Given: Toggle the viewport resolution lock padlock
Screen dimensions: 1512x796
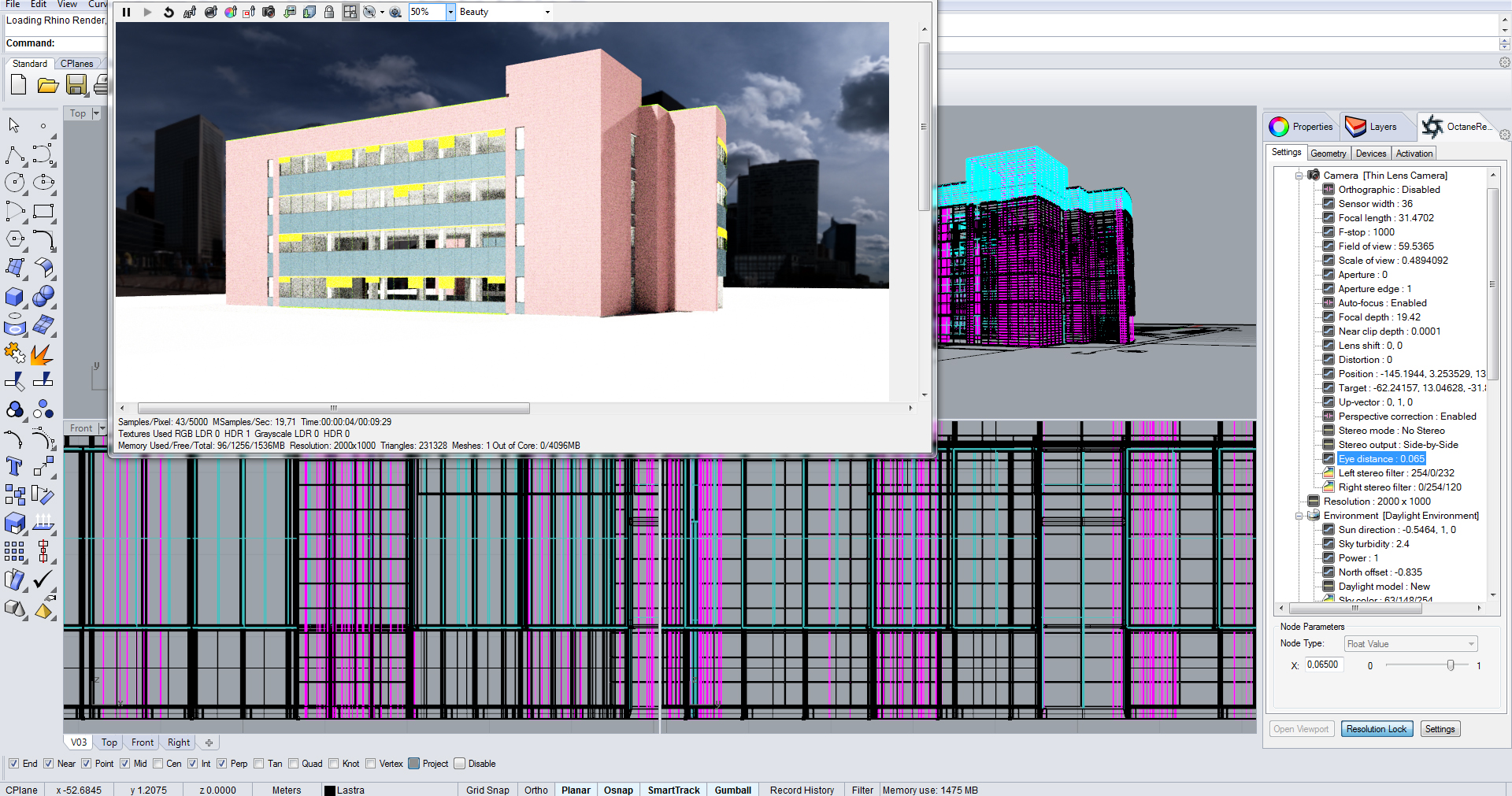Looking at the screenshot, I should 329,12.
